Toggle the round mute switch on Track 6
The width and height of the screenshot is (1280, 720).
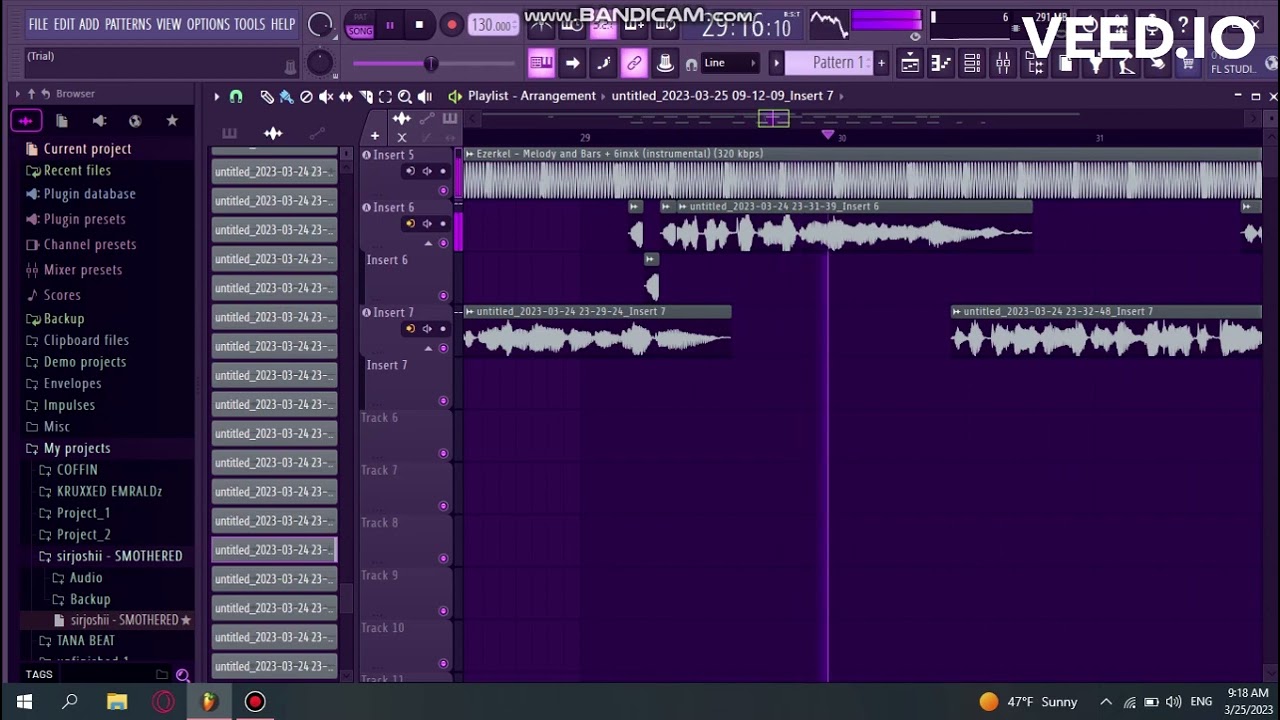(x=443, y=453)
